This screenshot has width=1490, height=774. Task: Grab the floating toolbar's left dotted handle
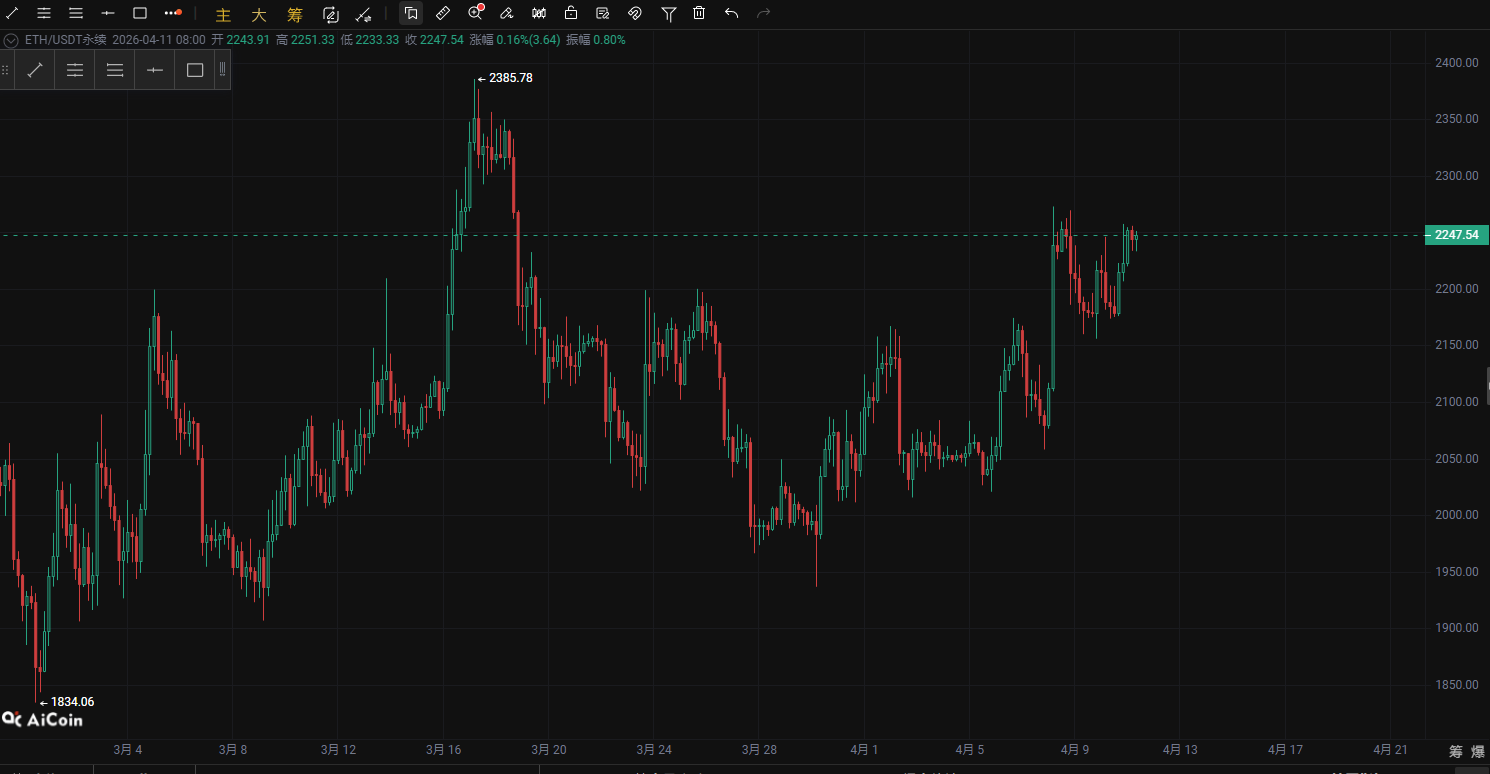pyautogui.click(x=6, y=70)
